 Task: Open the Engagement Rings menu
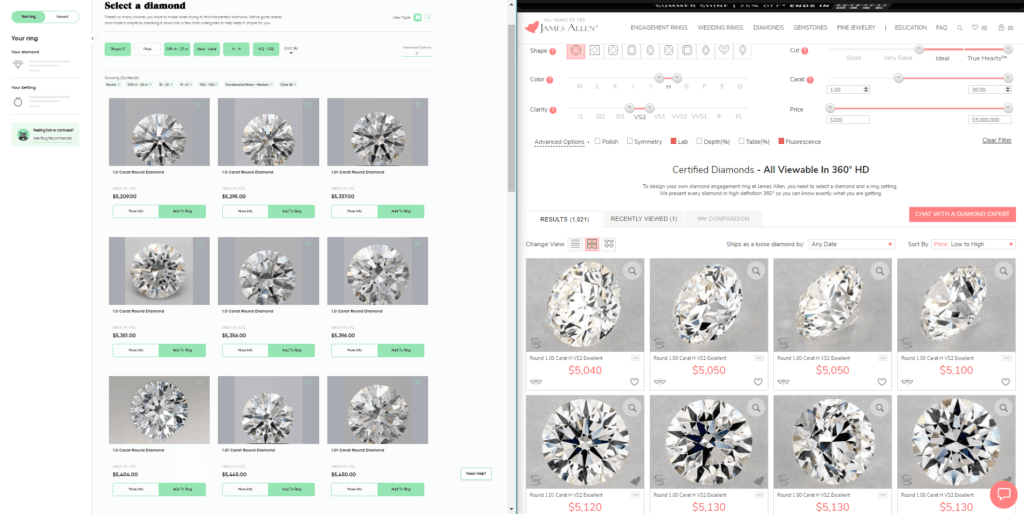click(659, 28)
